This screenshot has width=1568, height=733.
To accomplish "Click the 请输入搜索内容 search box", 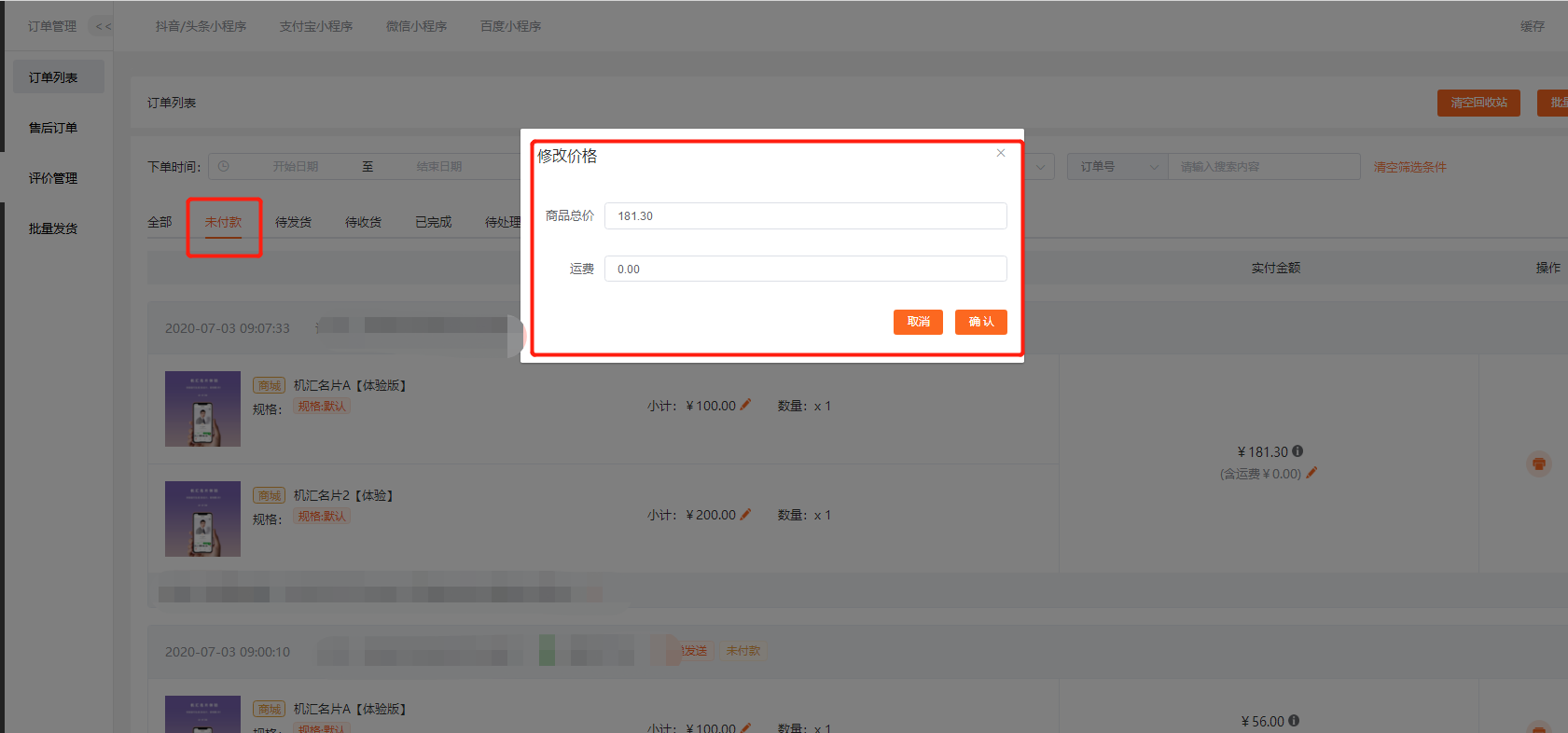I will [x=1264, y=167].
